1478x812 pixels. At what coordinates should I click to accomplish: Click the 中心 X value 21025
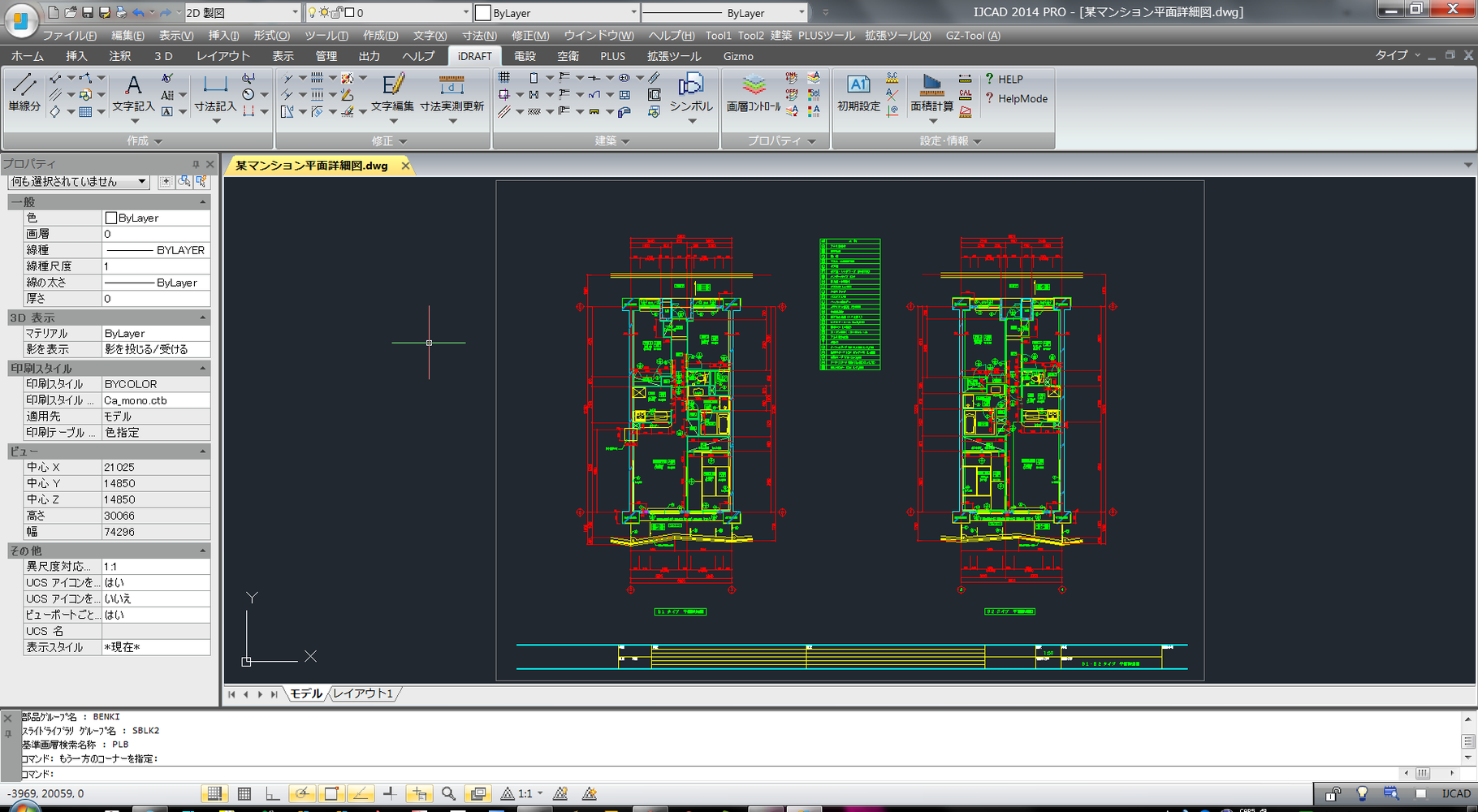tap(155, 467)
